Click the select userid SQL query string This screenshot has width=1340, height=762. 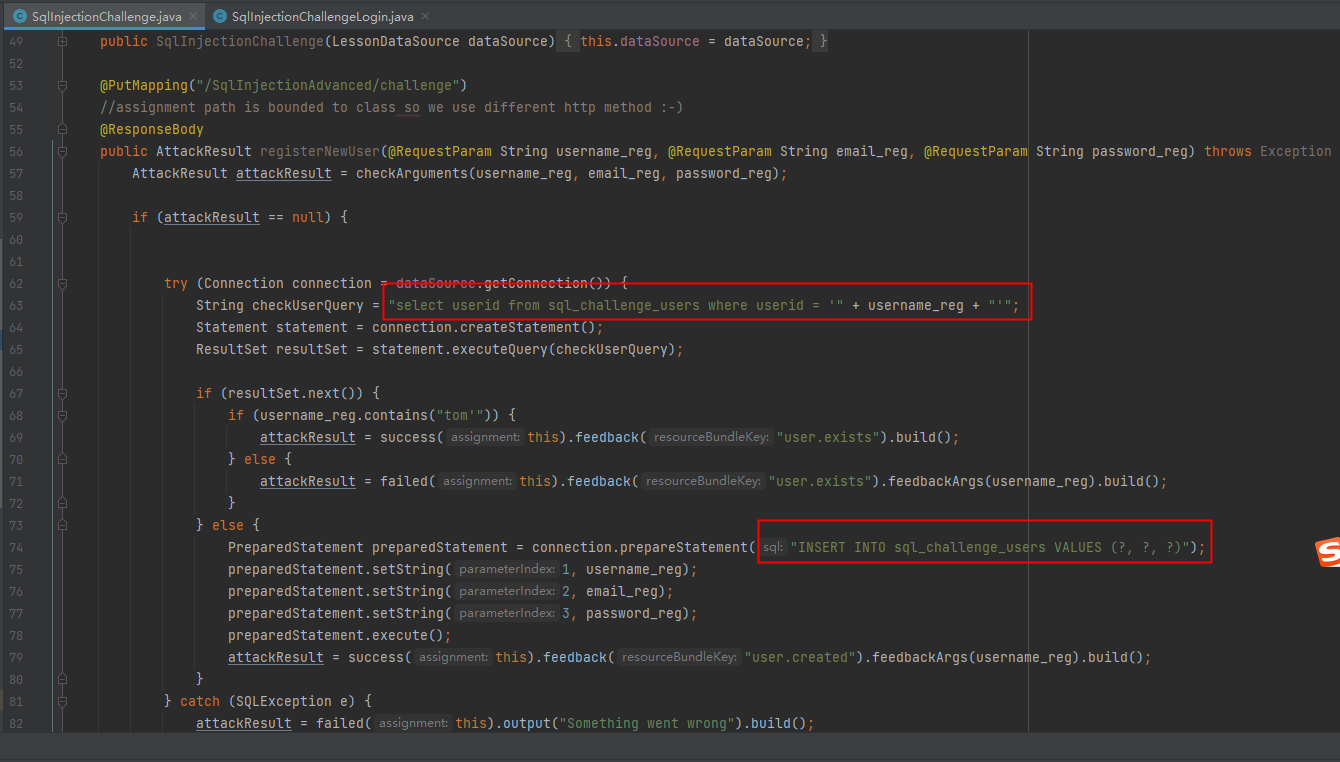click(616, 305)
